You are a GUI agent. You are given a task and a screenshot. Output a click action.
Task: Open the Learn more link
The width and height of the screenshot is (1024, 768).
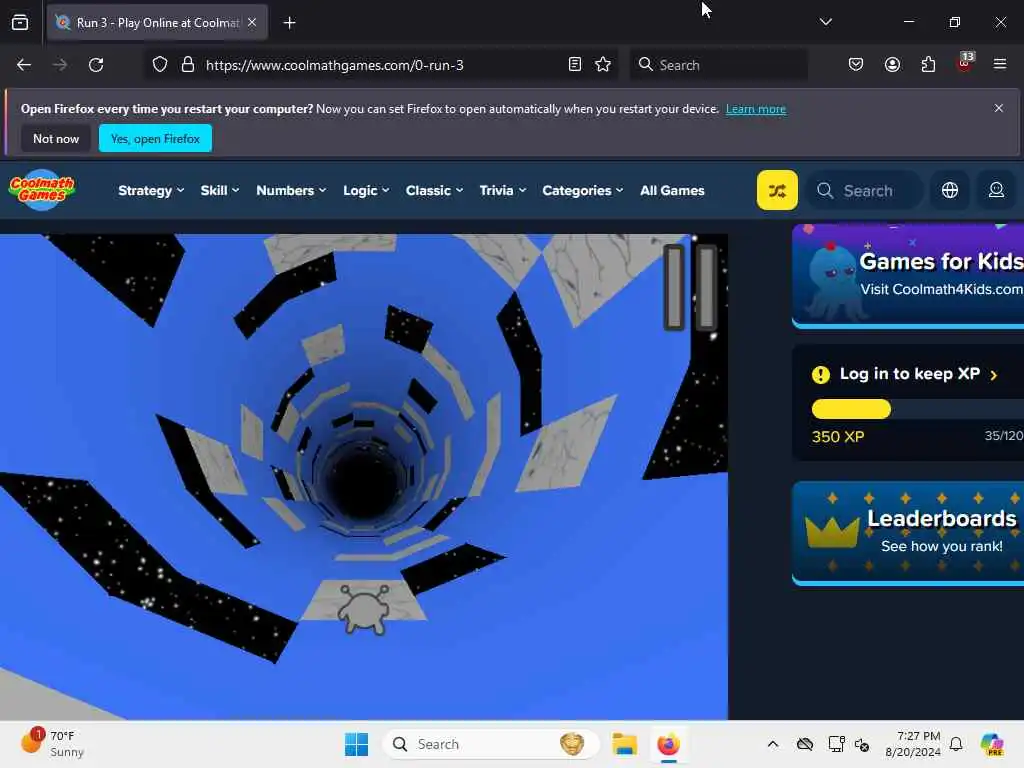coord(756,109)
